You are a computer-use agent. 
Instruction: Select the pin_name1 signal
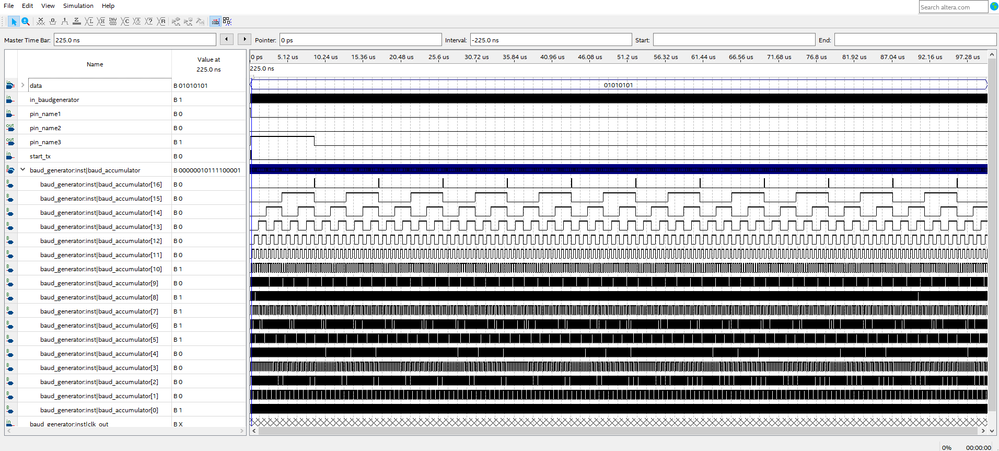(x=45, y=114)
